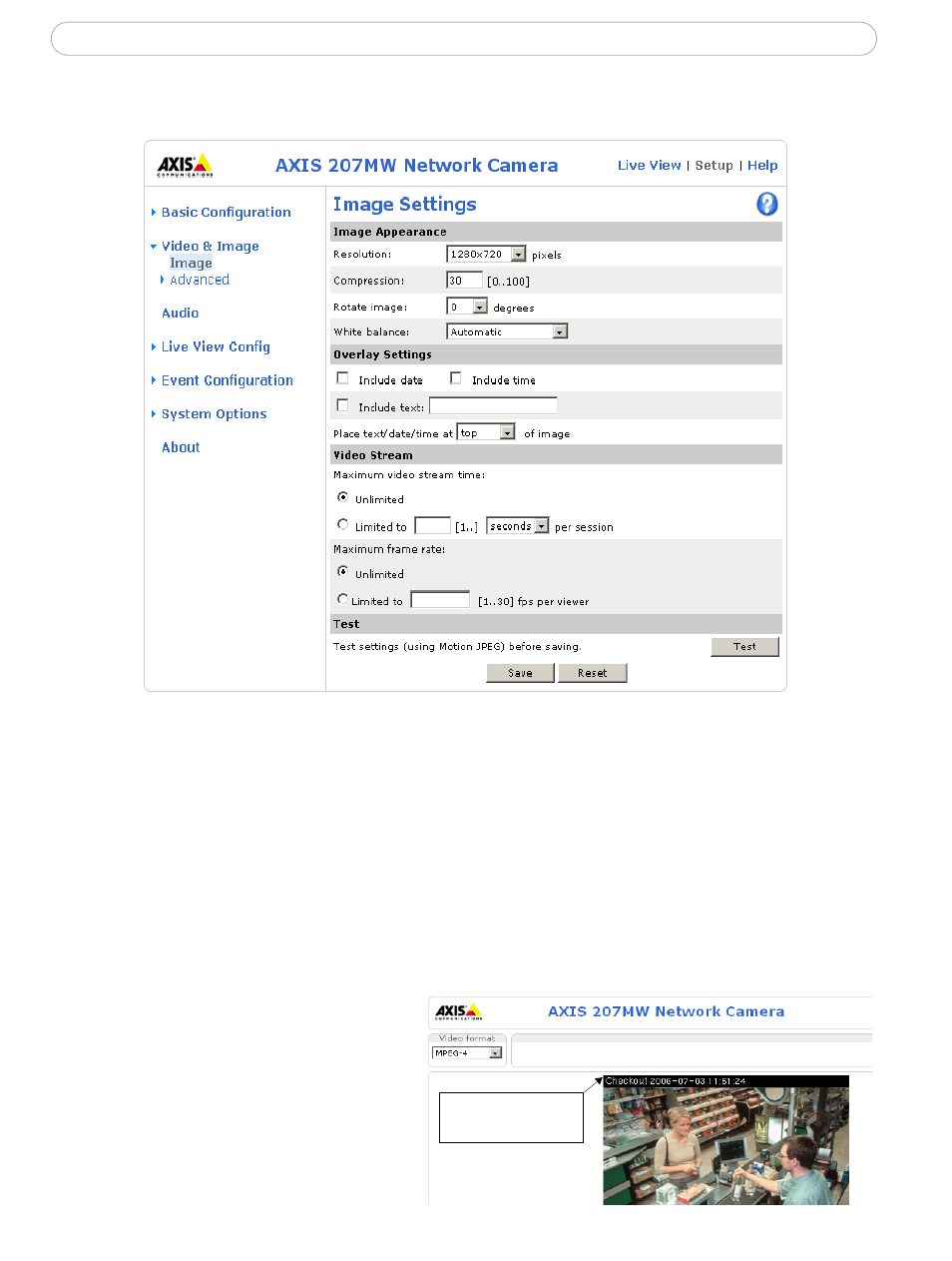This screenshot has width=952, height=1261.
Task: Open the blue help question mark icon
Action: point(766,204)
